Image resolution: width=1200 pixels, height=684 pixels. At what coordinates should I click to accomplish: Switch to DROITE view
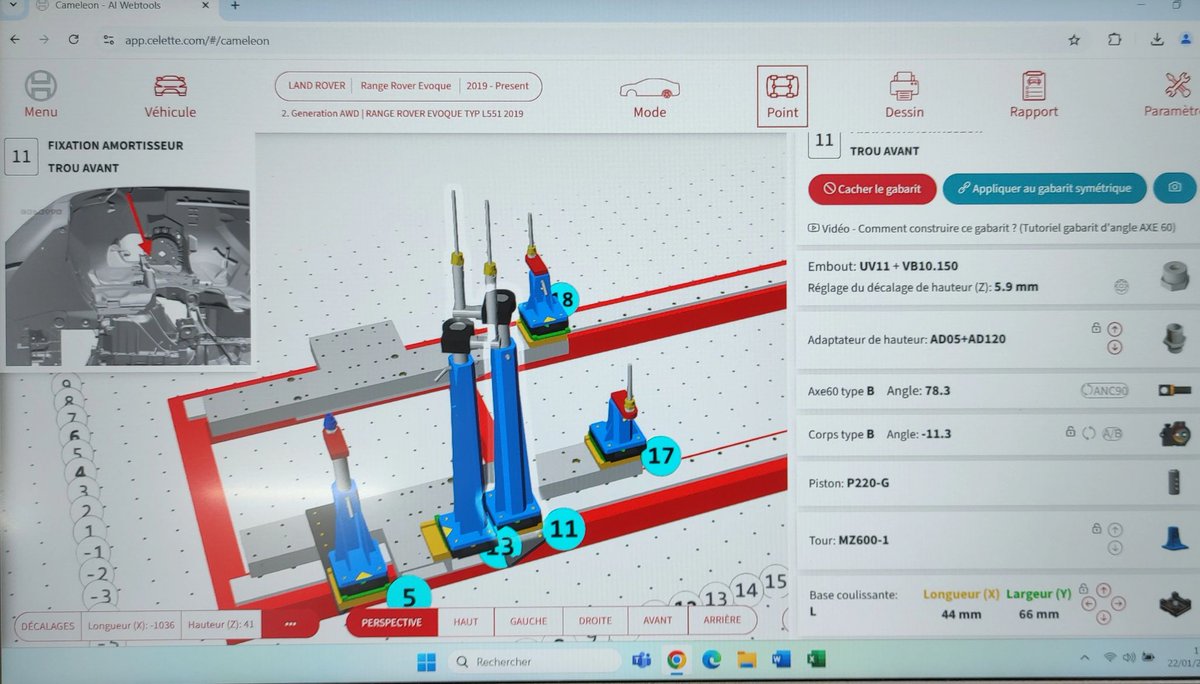[595, 621]
